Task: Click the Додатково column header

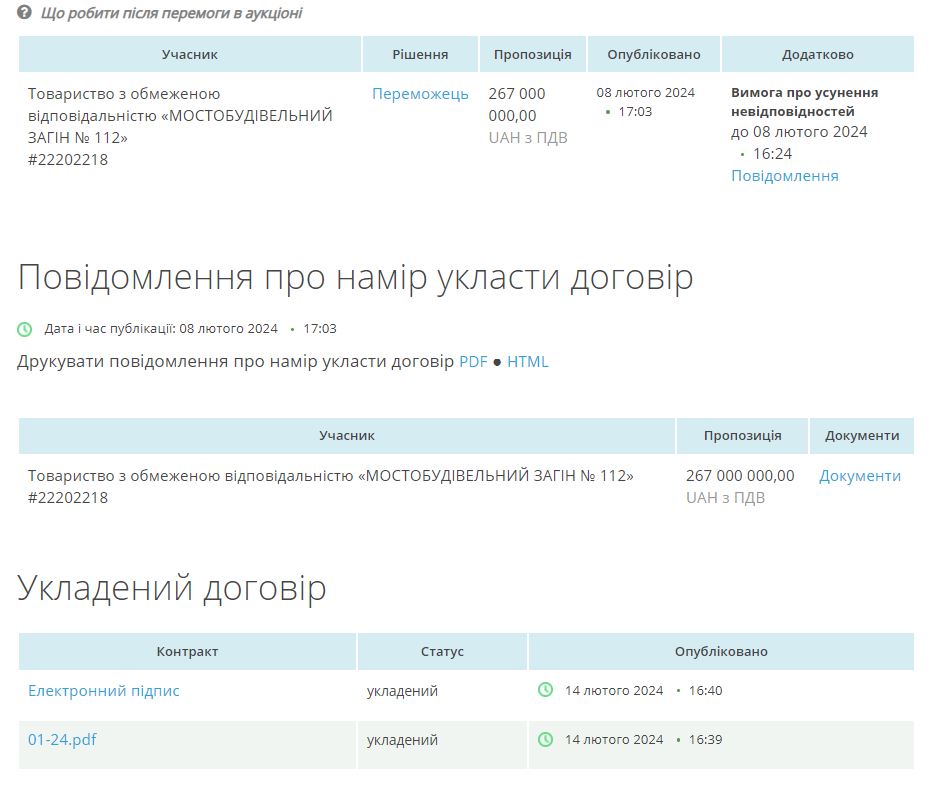Action: (x=817, y=54)
